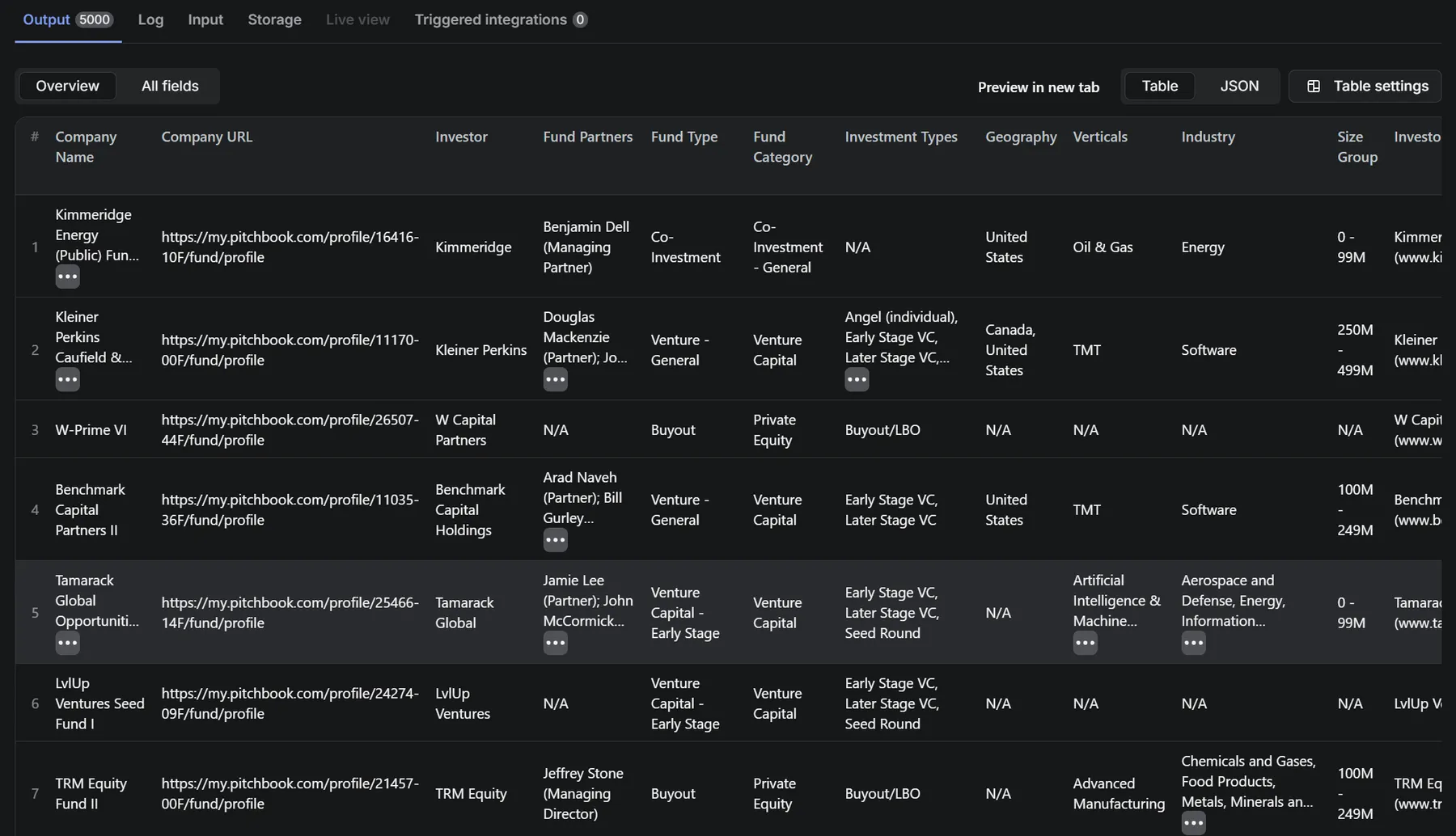1456x836 pixels.
Task: Expand Aerospace and Defense industry cell
Action: point(1193,643)
